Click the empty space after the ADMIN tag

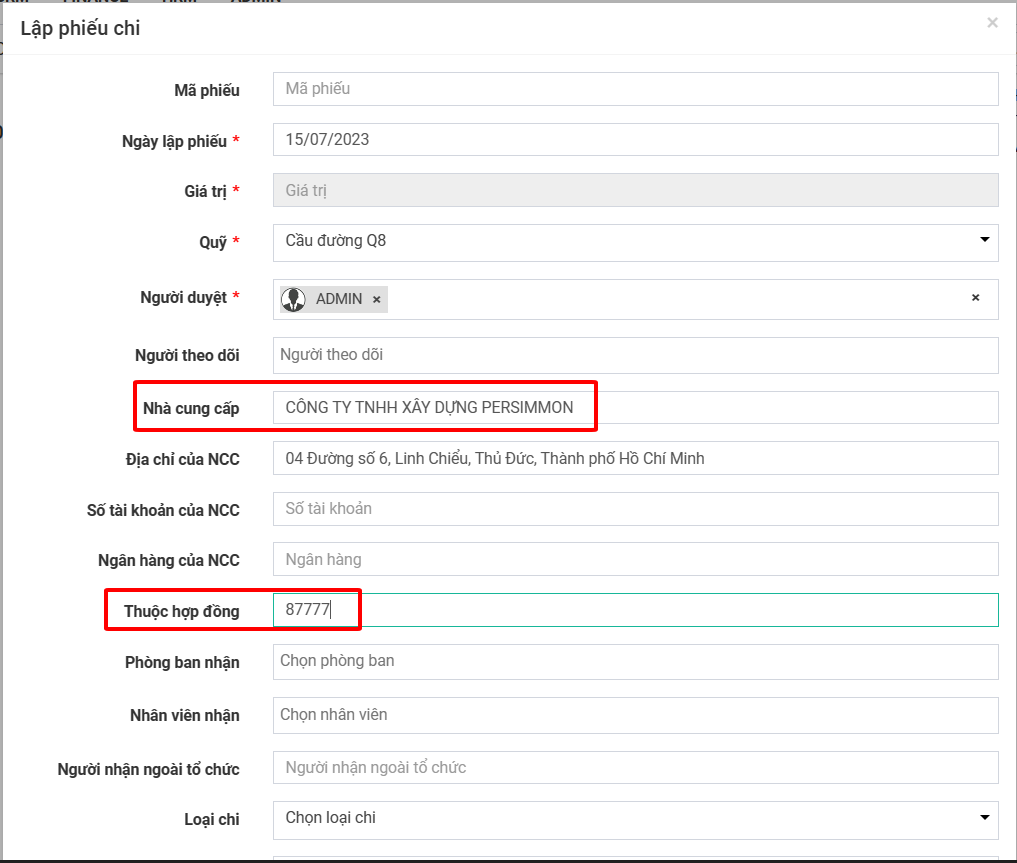tap(670, 299)
